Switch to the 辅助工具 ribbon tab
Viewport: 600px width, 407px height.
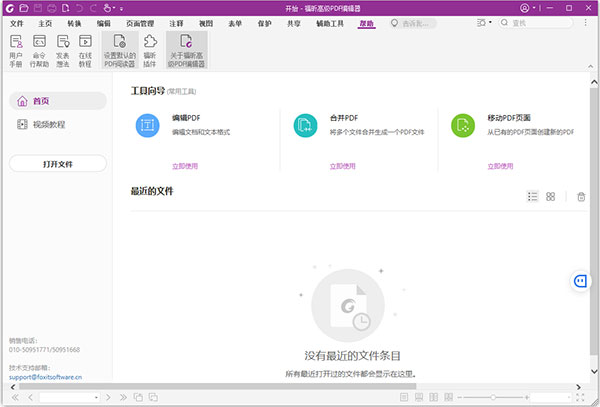[x=330, y=24]
